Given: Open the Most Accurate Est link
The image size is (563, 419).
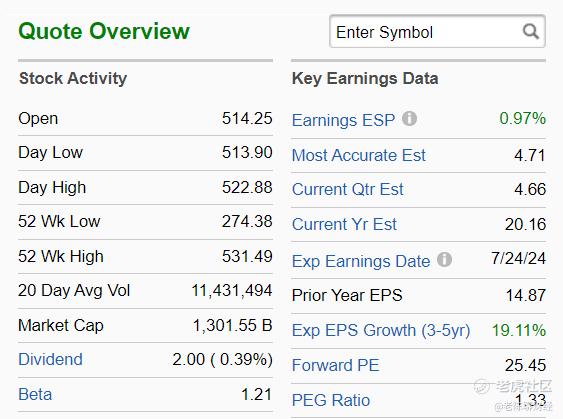Looking at the screenshot, I should click(x=358, y=155).
